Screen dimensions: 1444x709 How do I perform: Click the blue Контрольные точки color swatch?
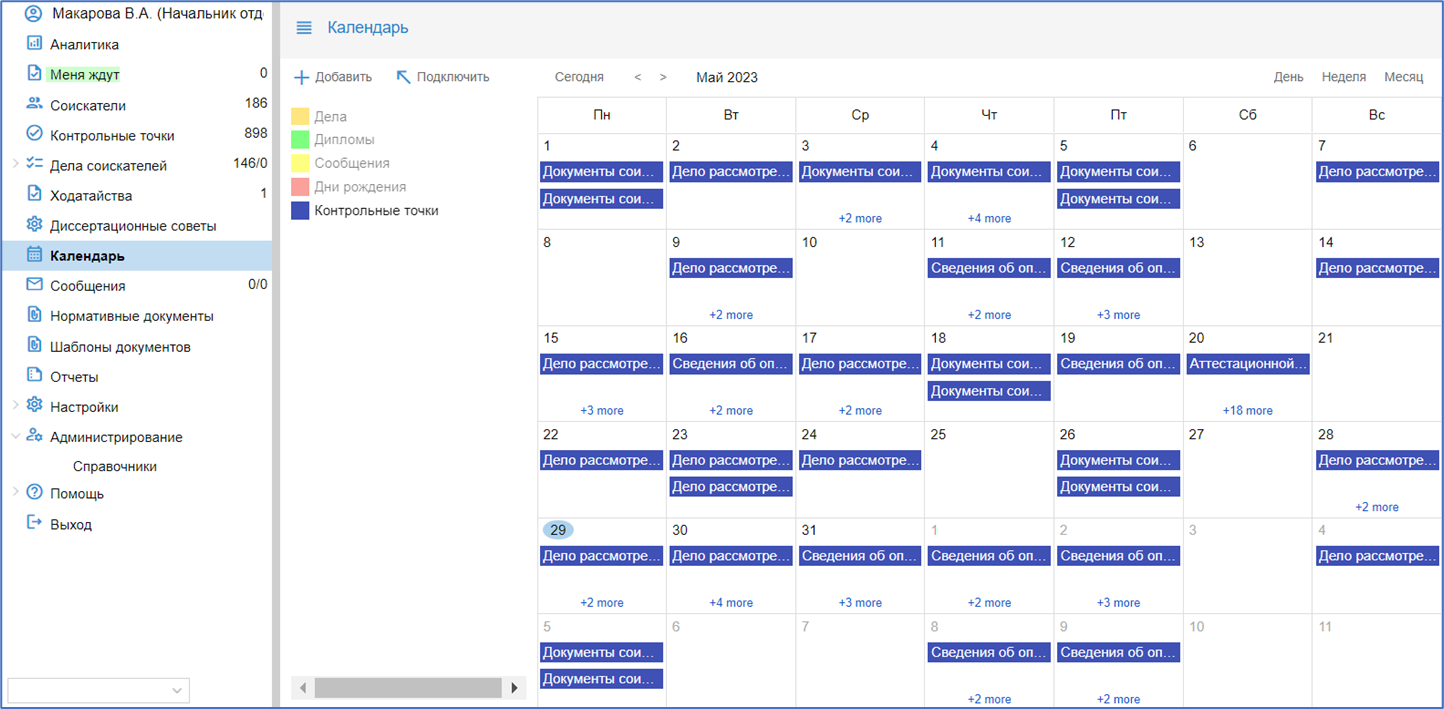click(300, 211)
